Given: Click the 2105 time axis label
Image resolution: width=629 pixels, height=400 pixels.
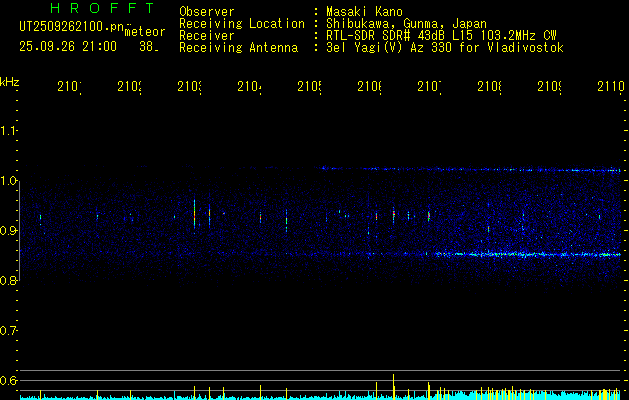Looking at the screenshot, I should 309,86.
